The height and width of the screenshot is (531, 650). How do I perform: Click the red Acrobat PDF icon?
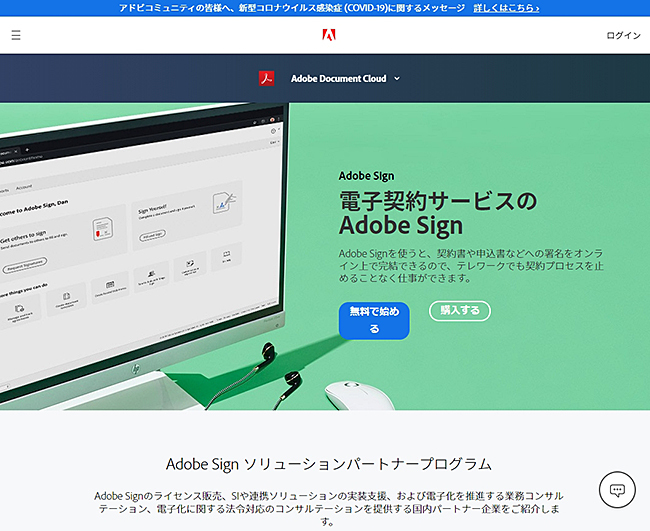(x=266, y=78)
